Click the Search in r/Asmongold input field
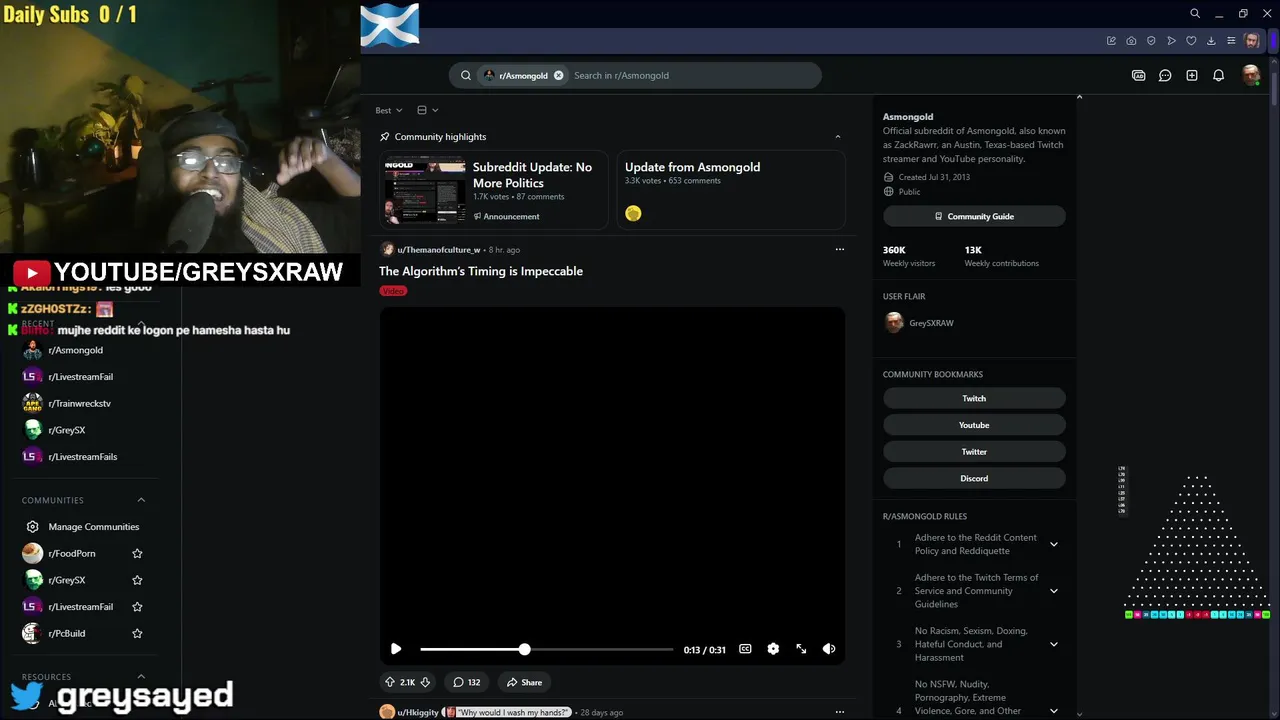Viewport: 1280px width, 720px height. (693, 75)
